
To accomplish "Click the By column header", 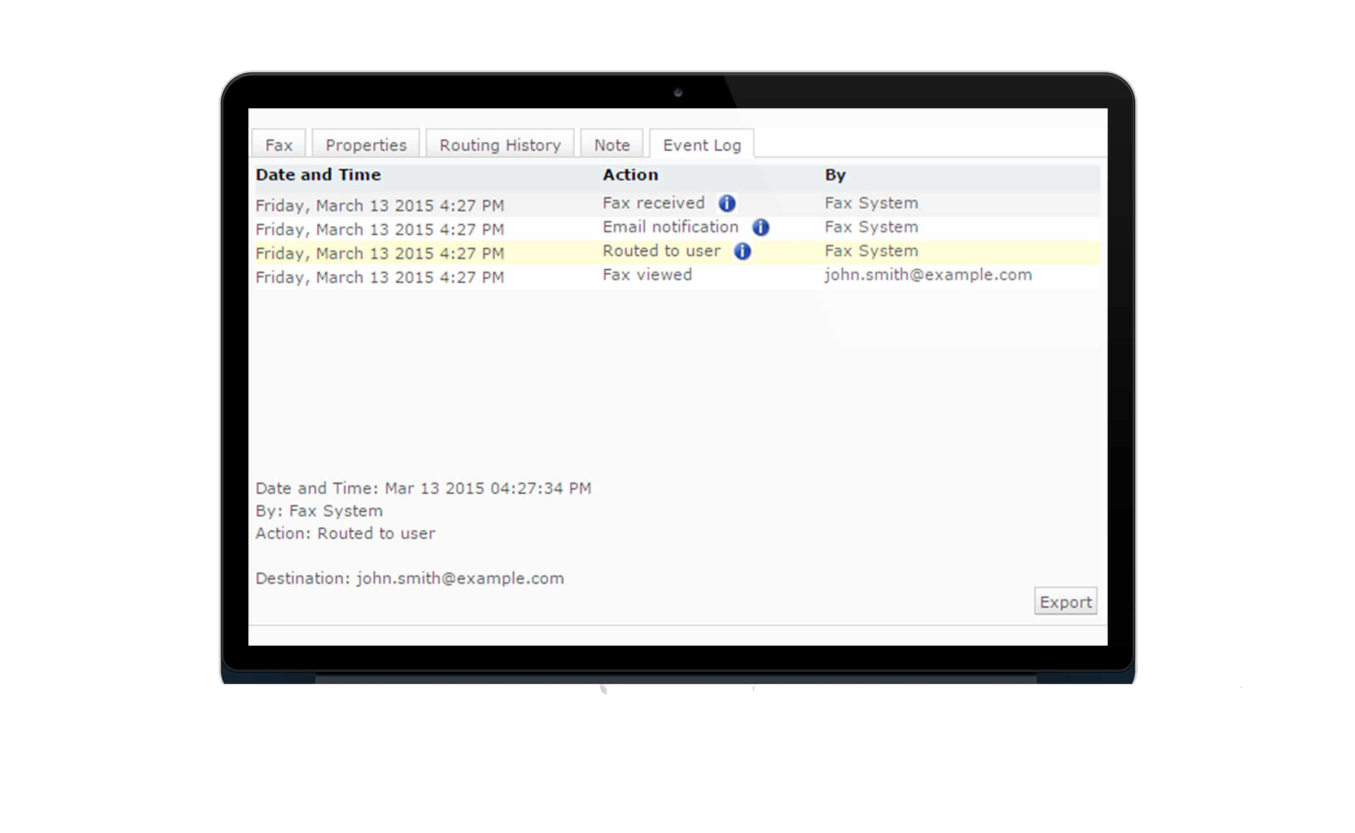I will [x=835, y=175].
